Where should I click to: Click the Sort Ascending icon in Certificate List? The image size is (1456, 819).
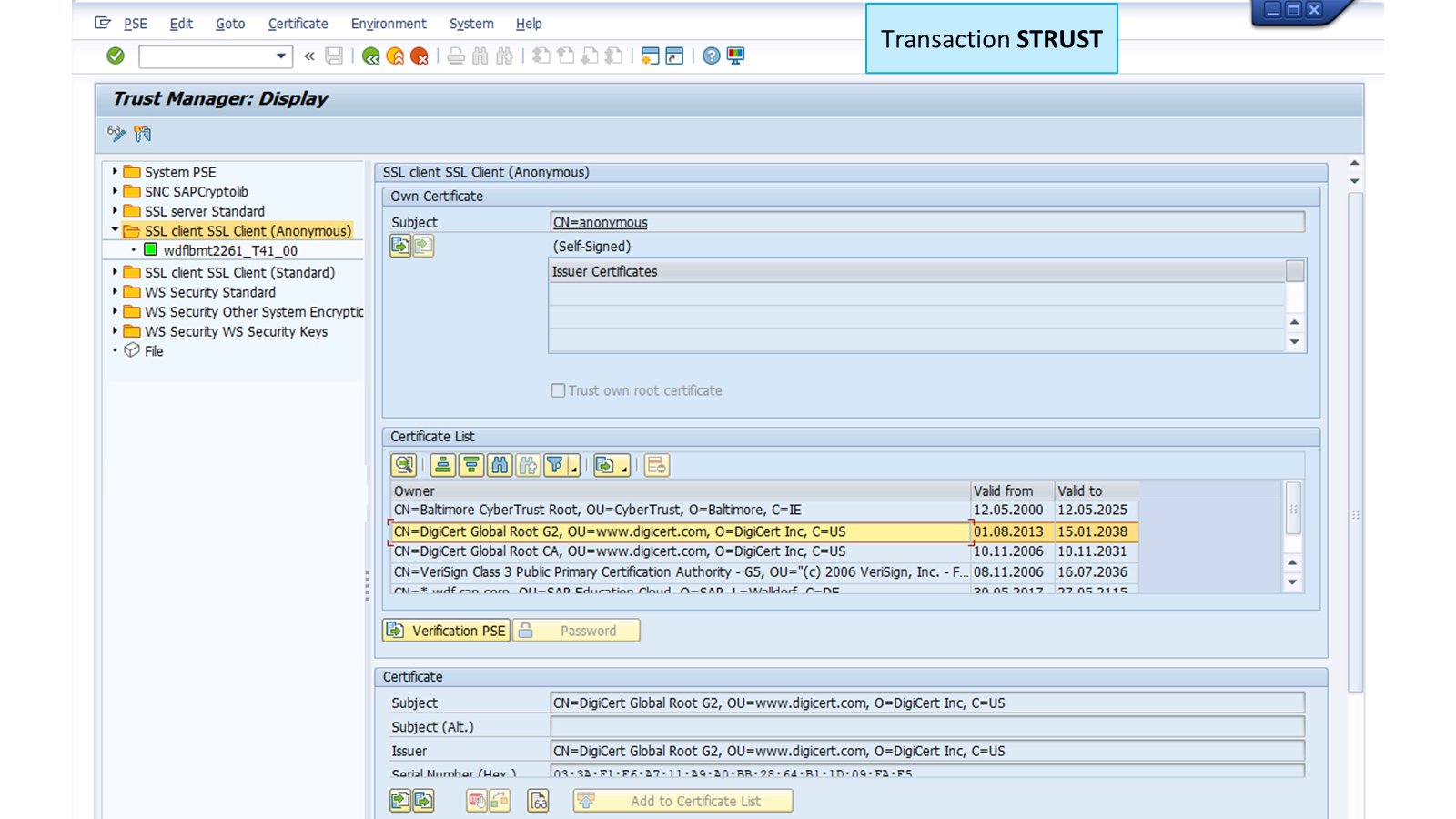[443, 466]
